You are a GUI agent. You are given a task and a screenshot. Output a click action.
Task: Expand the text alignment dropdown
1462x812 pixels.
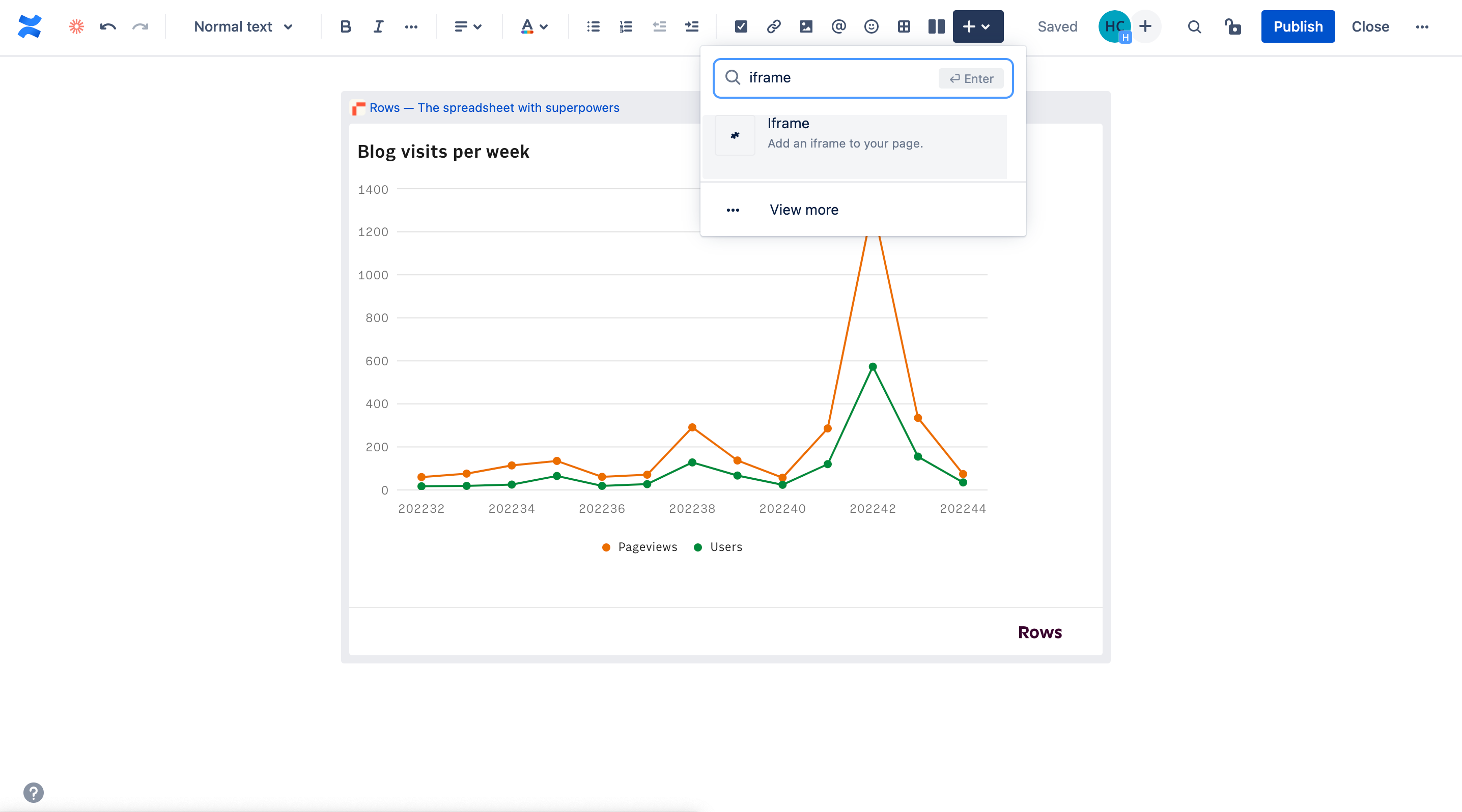click(x=468, y=26)
